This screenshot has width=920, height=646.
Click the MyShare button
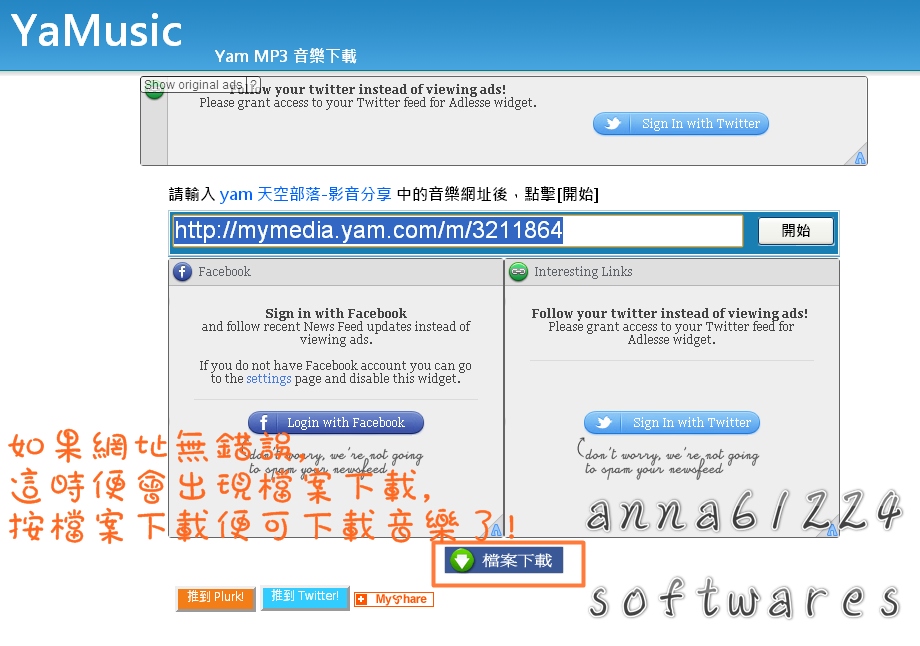point(394,599)
